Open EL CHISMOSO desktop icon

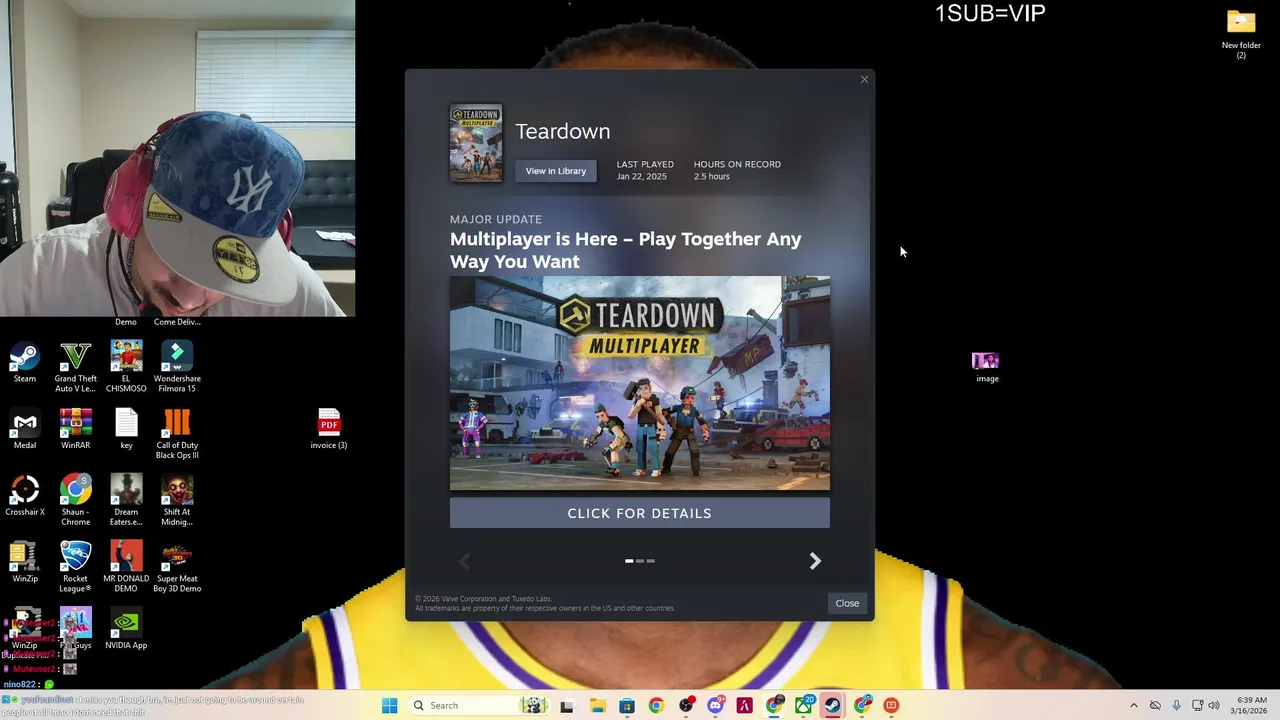[x=126, y=367]
